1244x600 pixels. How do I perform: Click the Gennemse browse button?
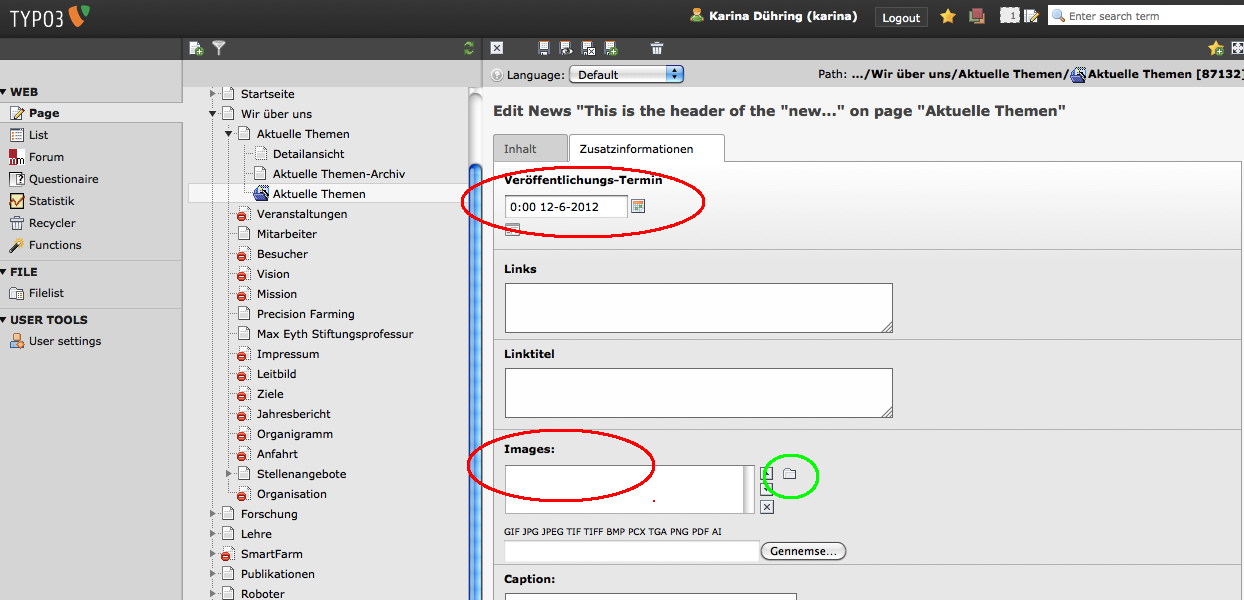pyautogui.click(x=803, y=551)
